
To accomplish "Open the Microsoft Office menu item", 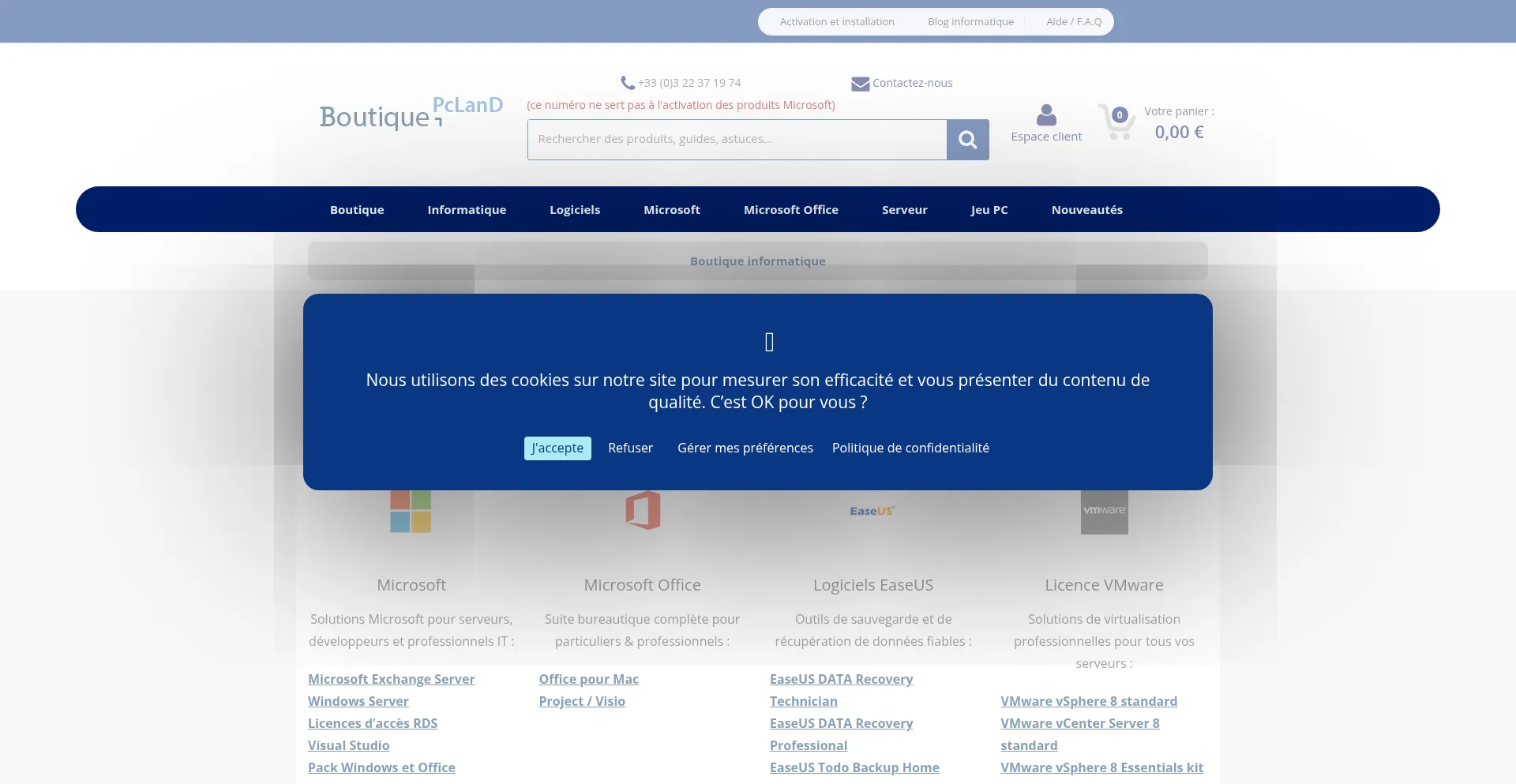I will pyautogui.click(x=791, y=210).
